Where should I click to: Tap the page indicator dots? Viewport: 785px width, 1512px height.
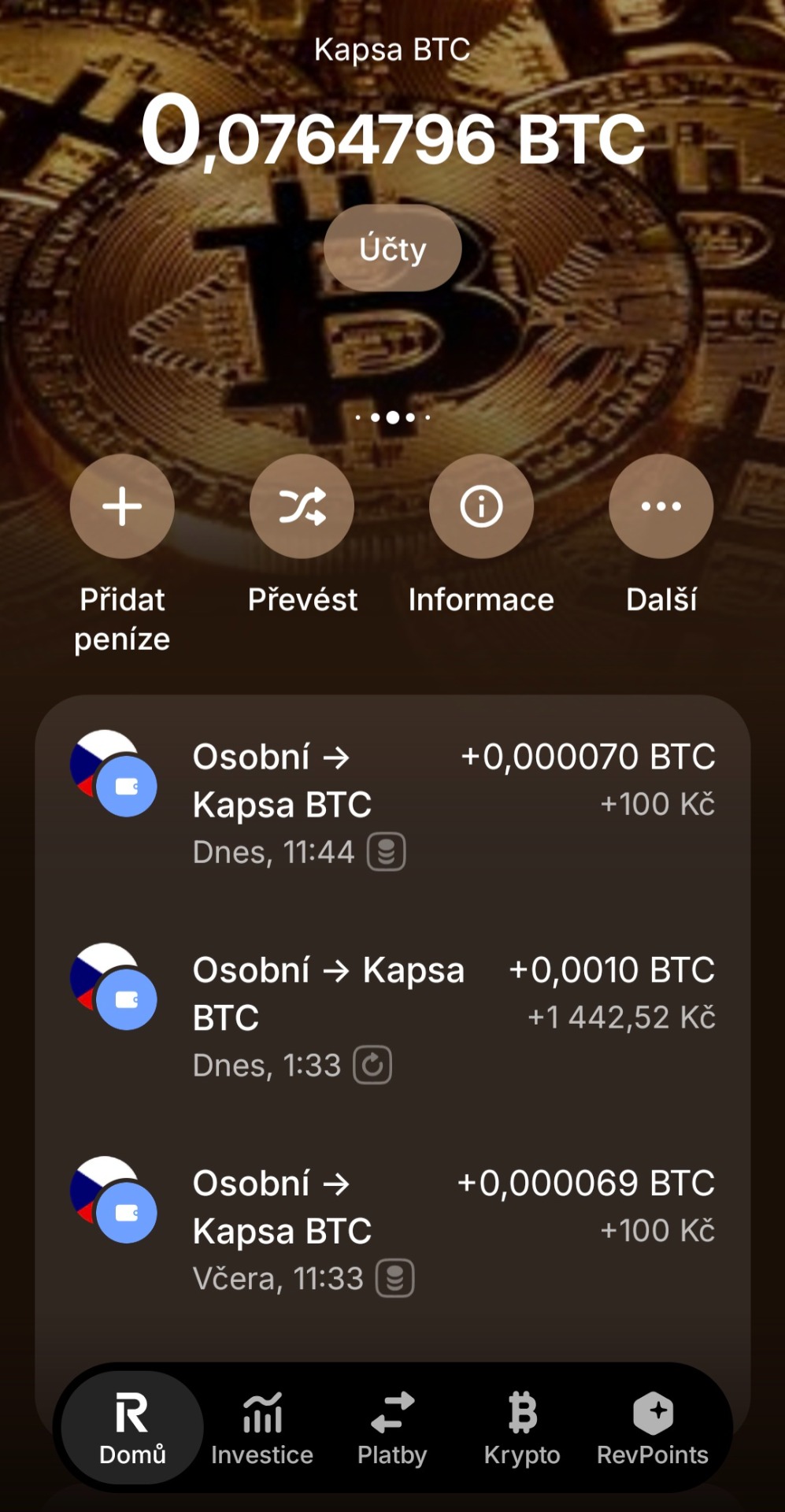[392, 417]
